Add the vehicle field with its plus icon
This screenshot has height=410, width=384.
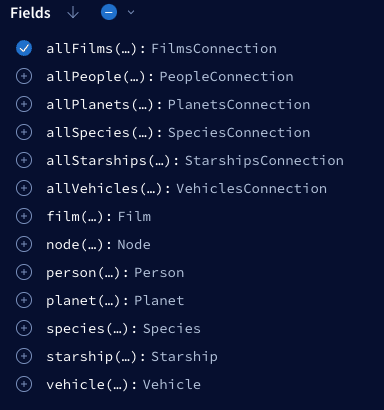coord(24,384)
